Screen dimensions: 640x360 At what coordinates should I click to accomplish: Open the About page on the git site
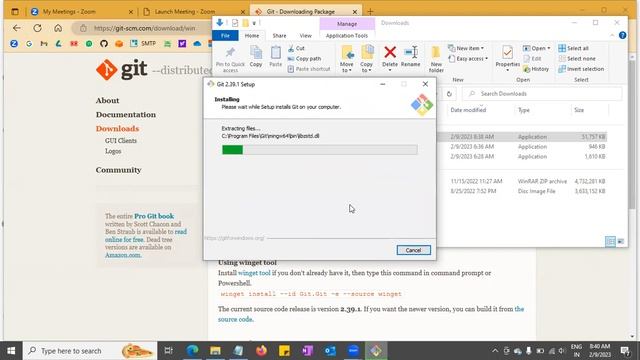tap(107, 100)
